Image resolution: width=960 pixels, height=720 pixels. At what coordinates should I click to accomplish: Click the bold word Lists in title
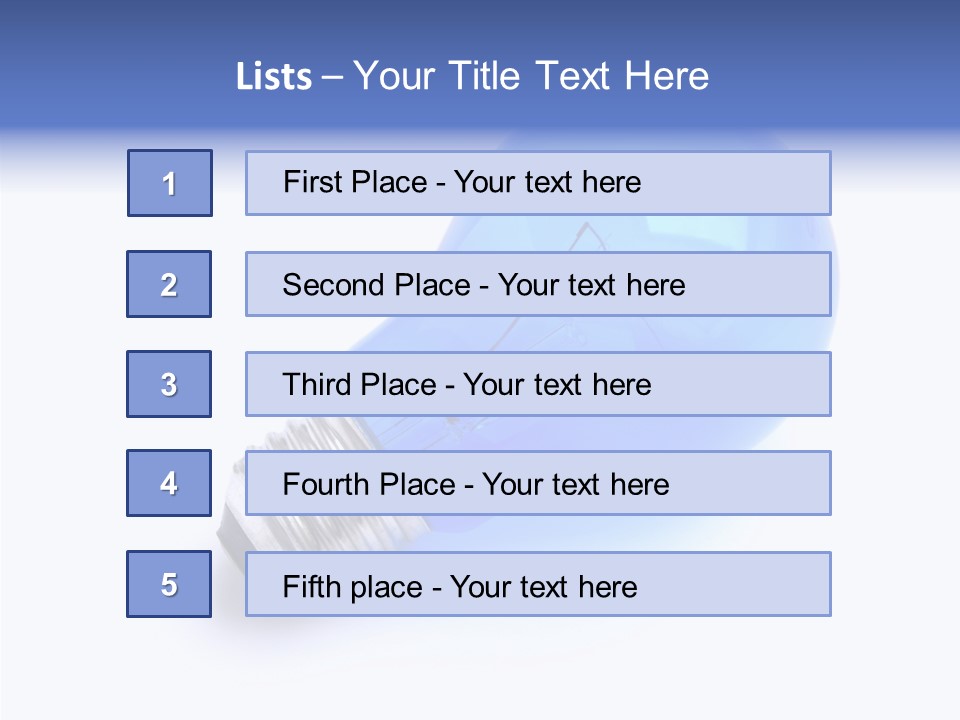(x=274, y=77)
